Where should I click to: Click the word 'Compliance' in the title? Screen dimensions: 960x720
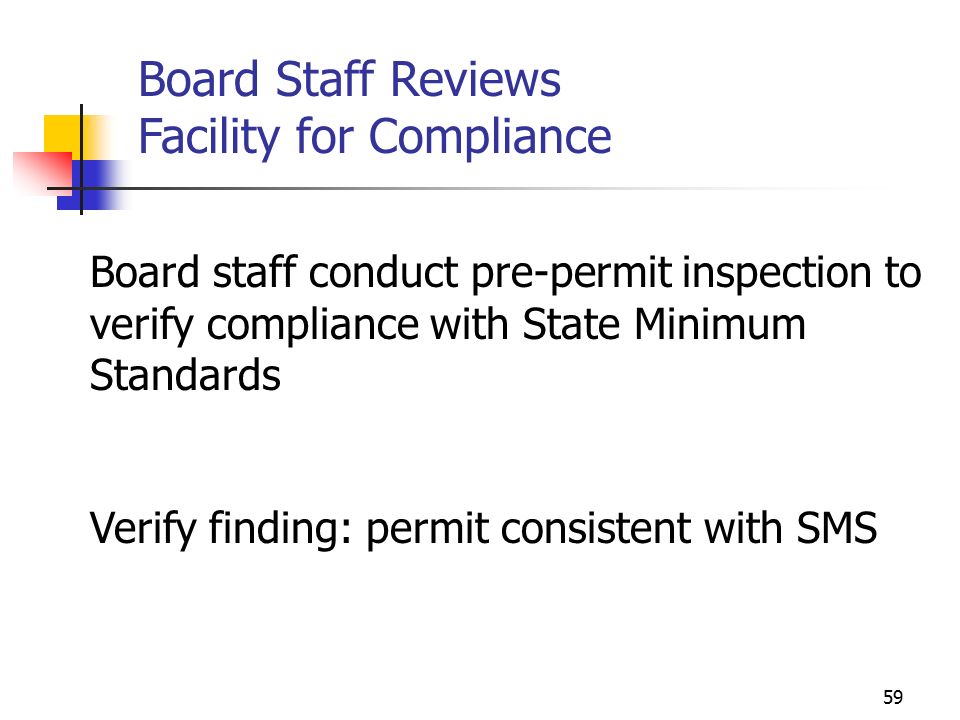click(x=490, y=137)
